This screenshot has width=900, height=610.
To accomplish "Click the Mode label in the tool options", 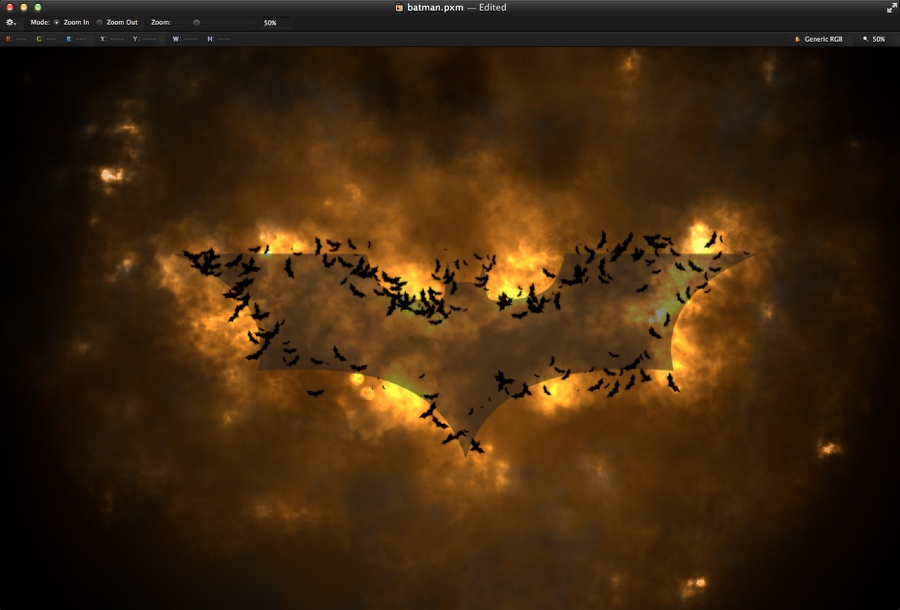I will [x=40, y=22].
